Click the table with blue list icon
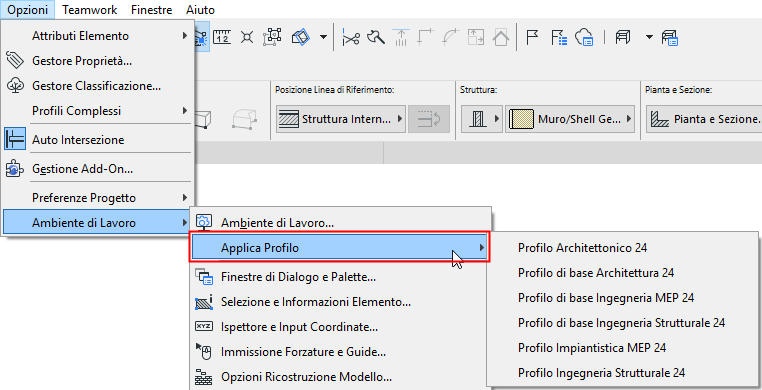Viewport: 762px width, 390px height. tap(671, 37)
